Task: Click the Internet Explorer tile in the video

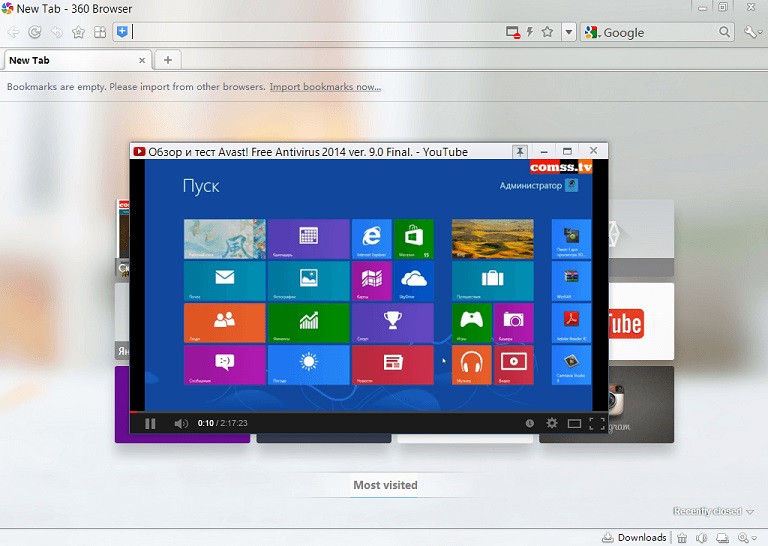Action: 372,239
